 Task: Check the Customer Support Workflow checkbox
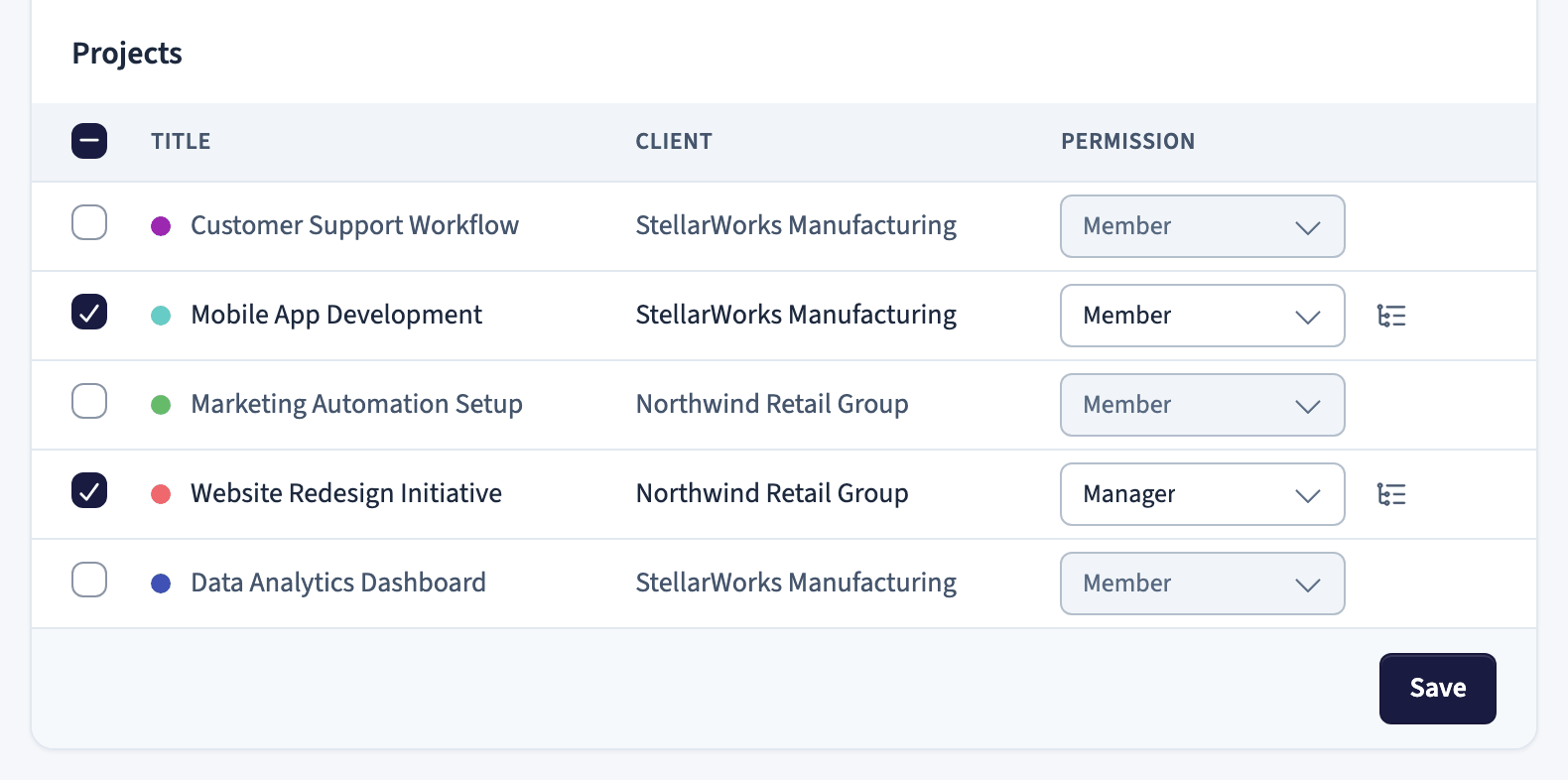point(89,222)
